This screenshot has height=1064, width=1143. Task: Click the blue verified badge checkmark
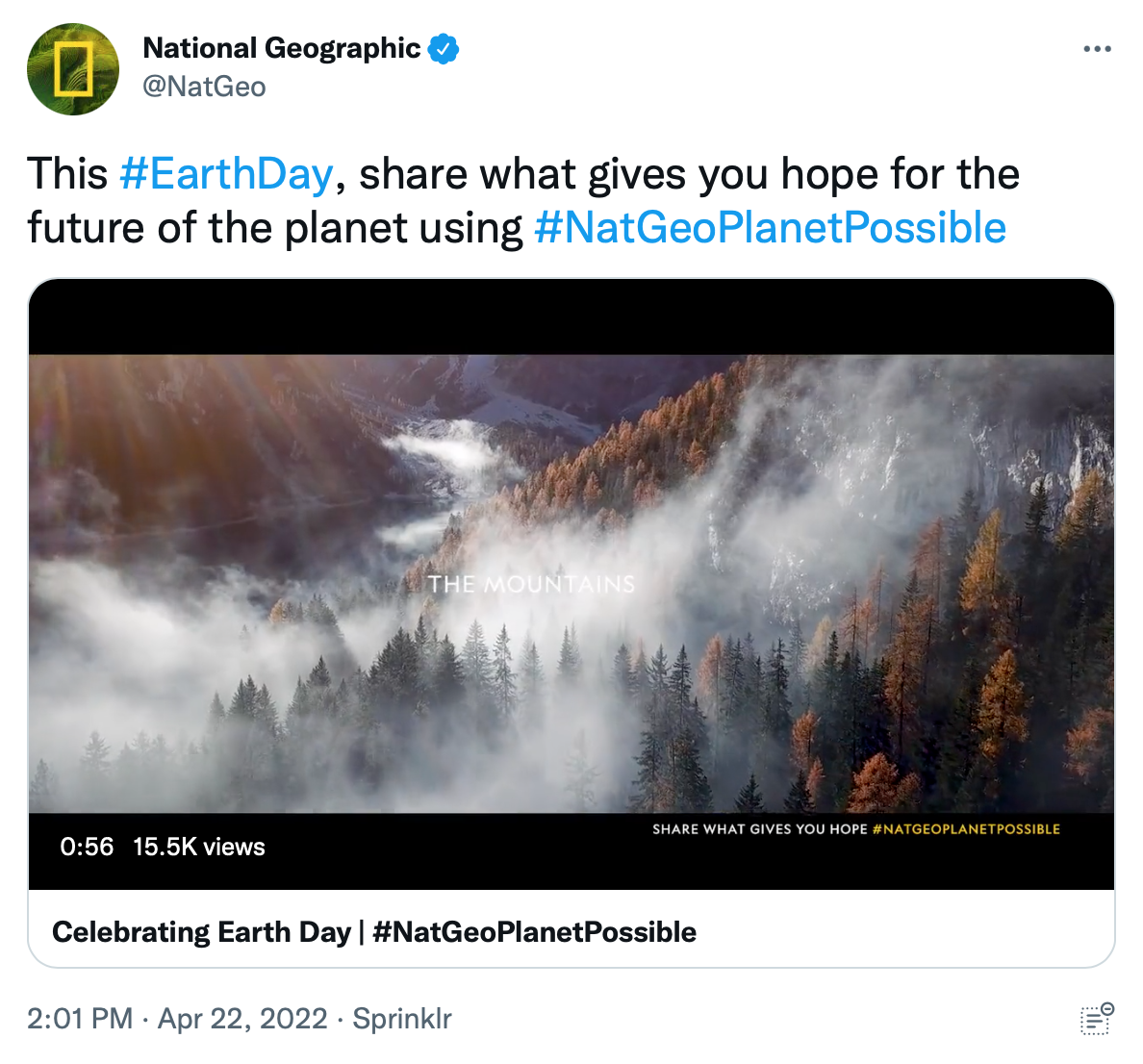442,48
